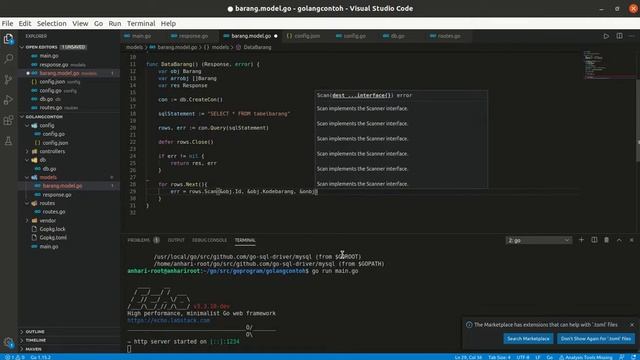Open terminal selector dropdown '2: go'
This screenshot has width=640, height=360.
pos(538,240)
